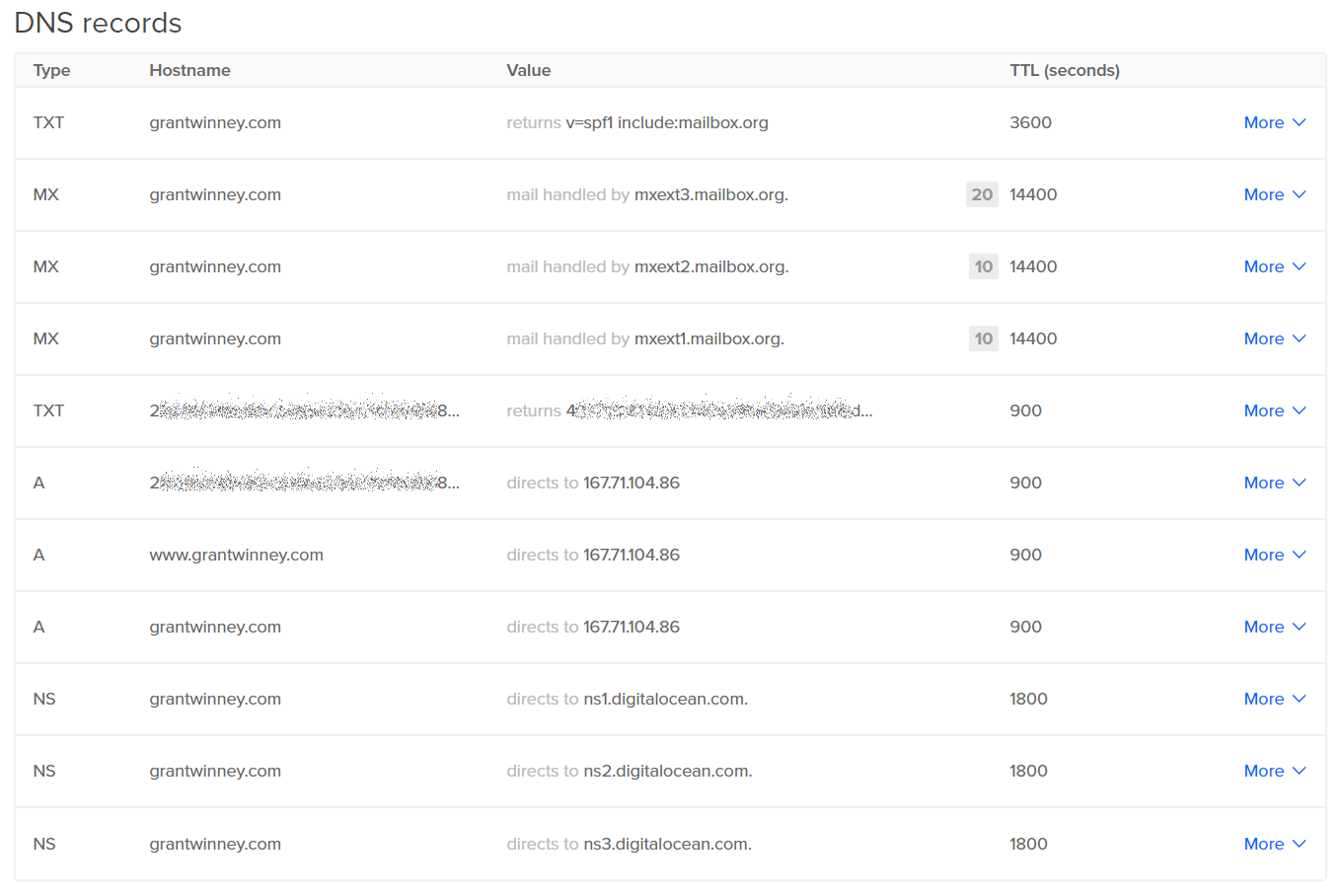This screenshot has height=896, width=1340.
Task: Open More menu for ns1.digitalocean.com record
Action: pyautogui.click(x=1274, y=699)
